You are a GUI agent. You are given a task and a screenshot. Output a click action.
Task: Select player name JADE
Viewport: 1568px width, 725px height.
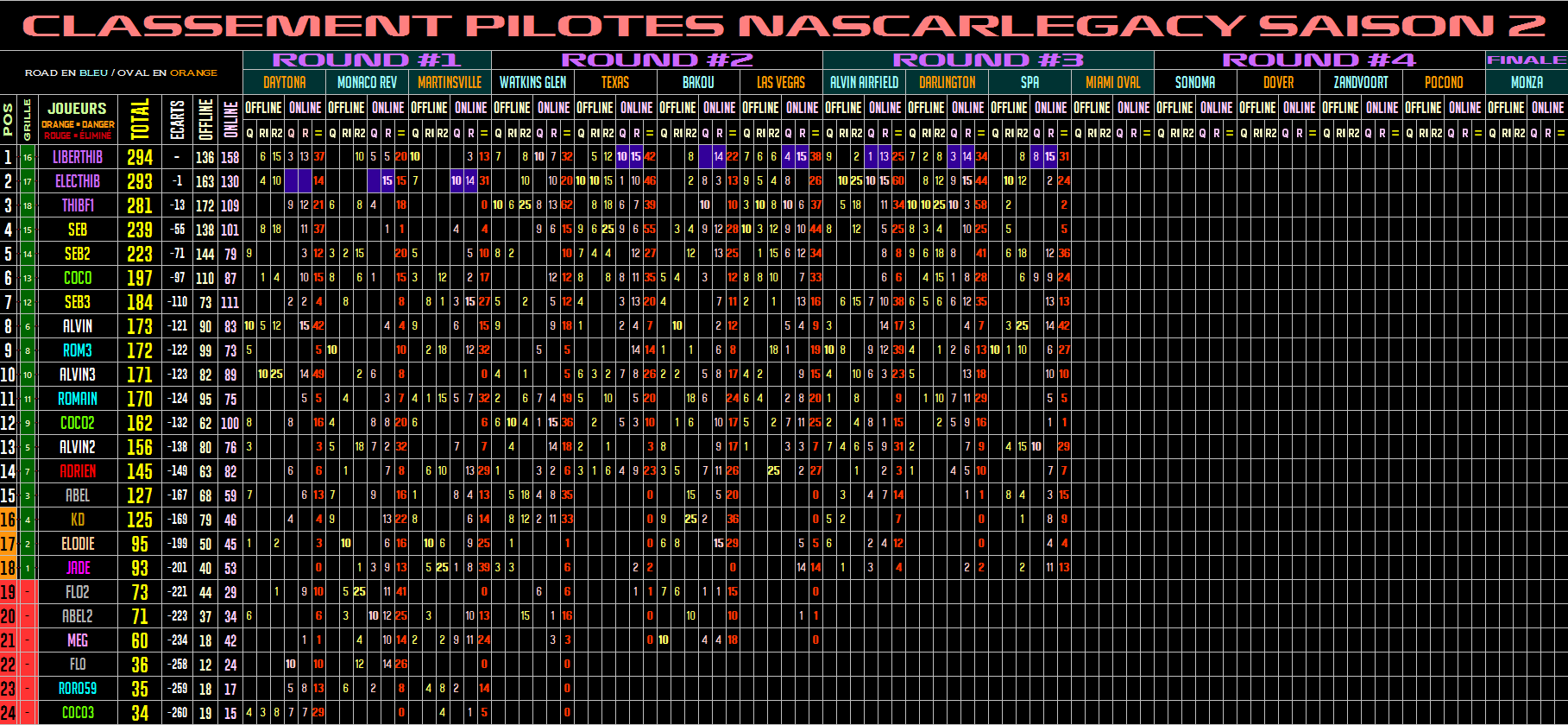tap(78, 568)
